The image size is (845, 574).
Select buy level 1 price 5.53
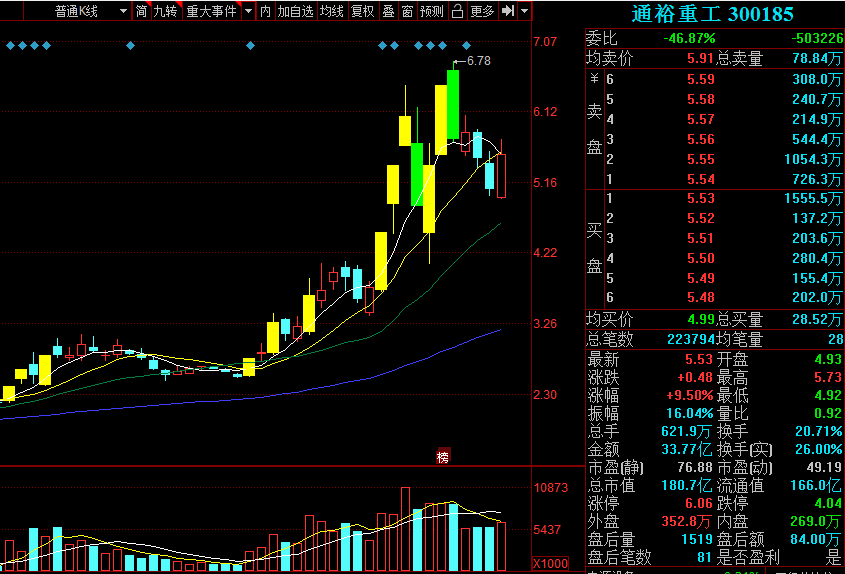701,198
